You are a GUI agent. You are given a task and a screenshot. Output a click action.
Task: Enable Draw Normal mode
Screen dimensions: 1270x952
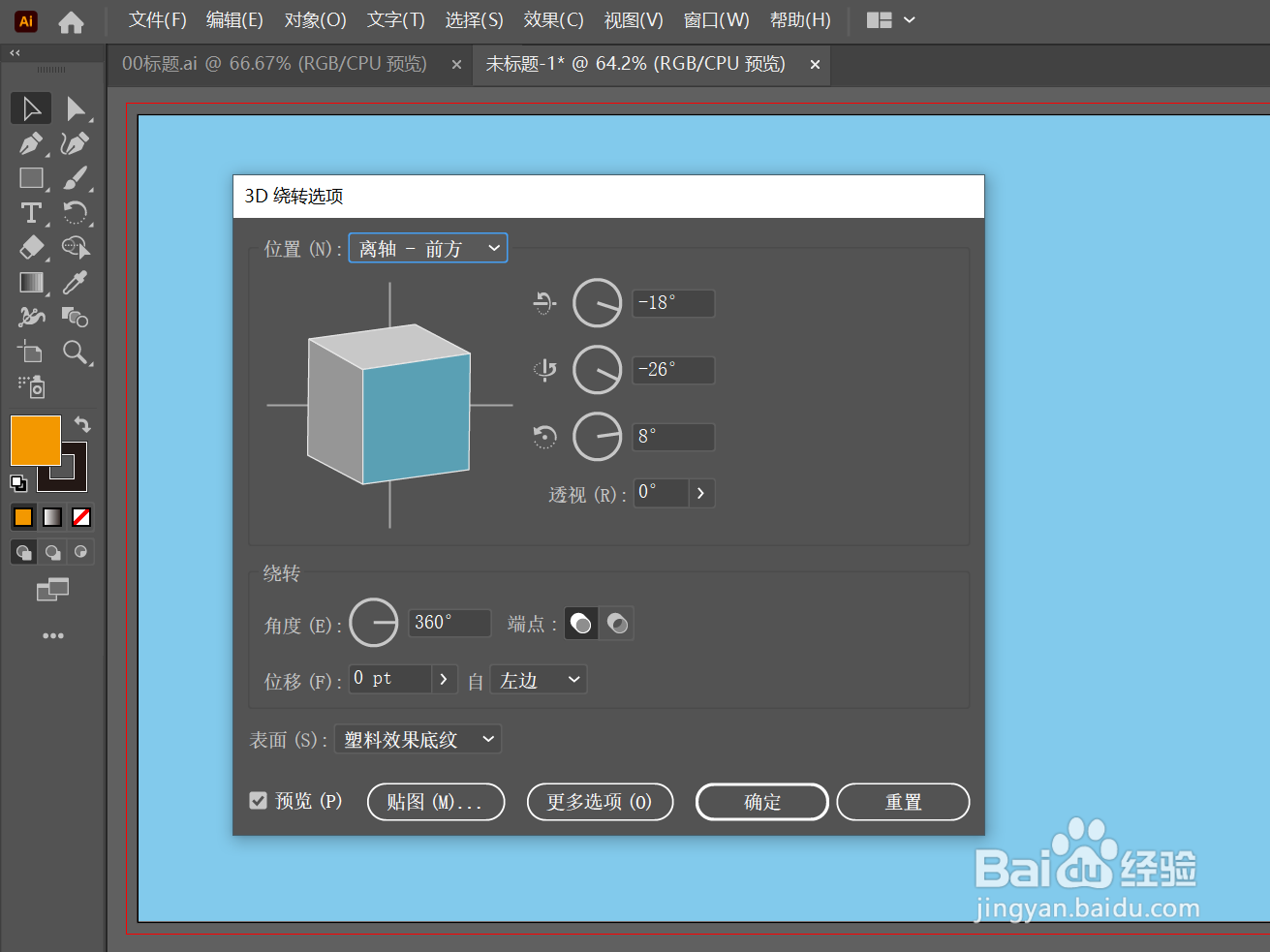click(x=23, y=552)
